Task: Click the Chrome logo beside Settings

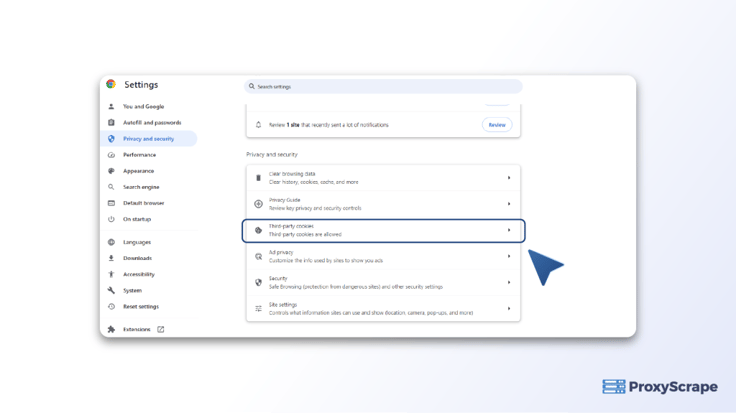Action: pos(111,85)
